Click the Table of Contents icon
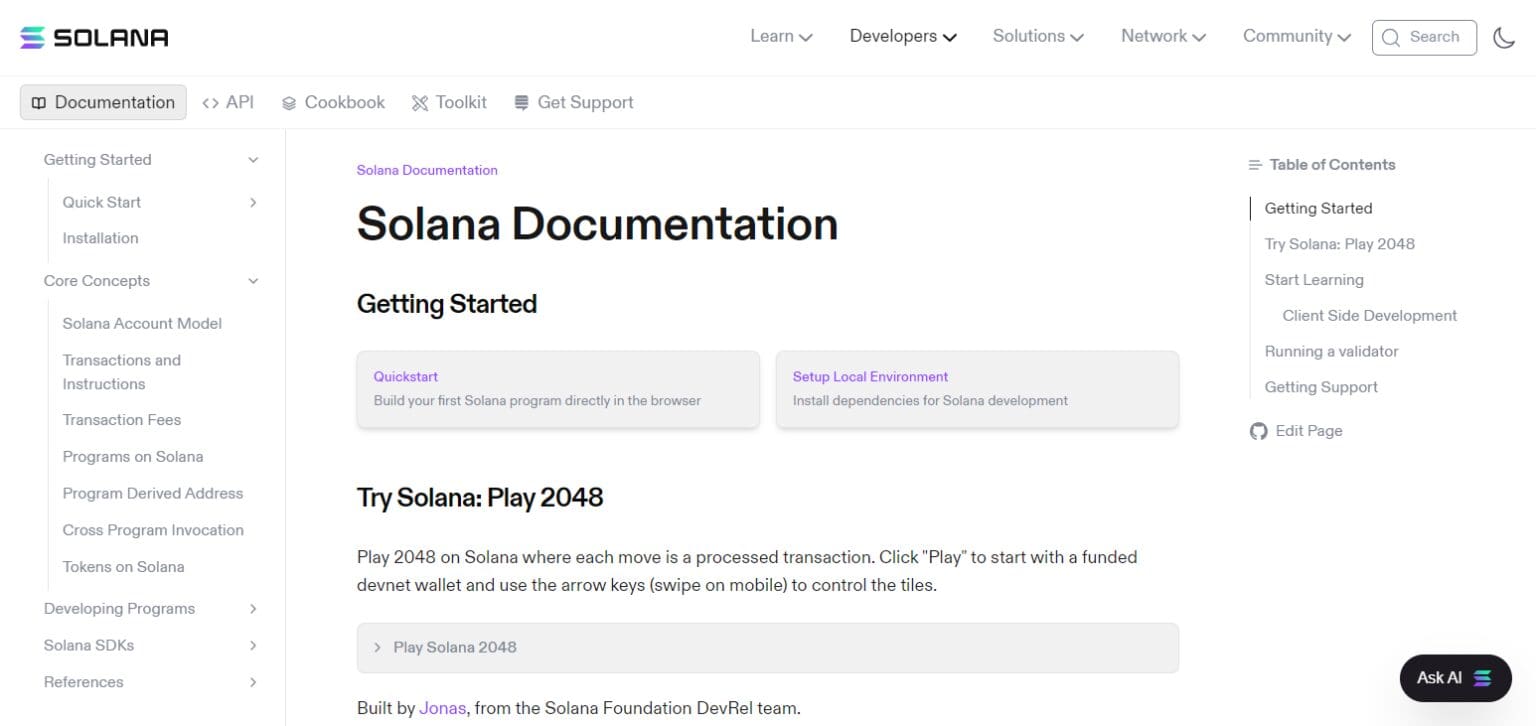 click(x=1255, y=164)
